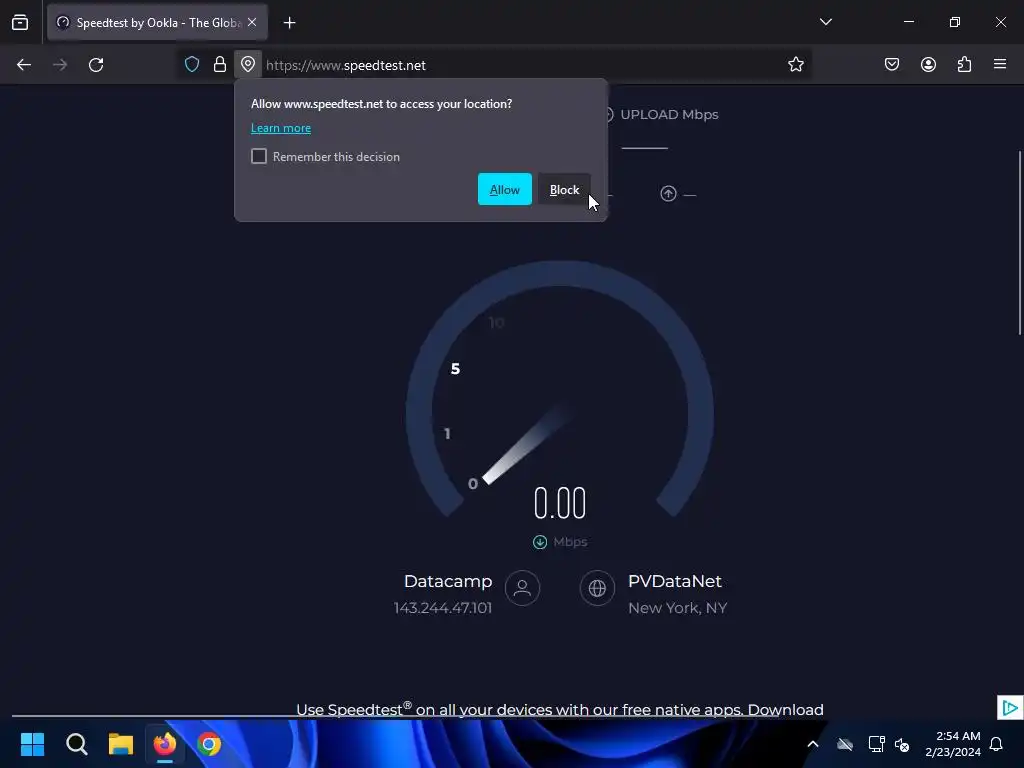Click the page vertical scrollbar

click(1019, 243)
